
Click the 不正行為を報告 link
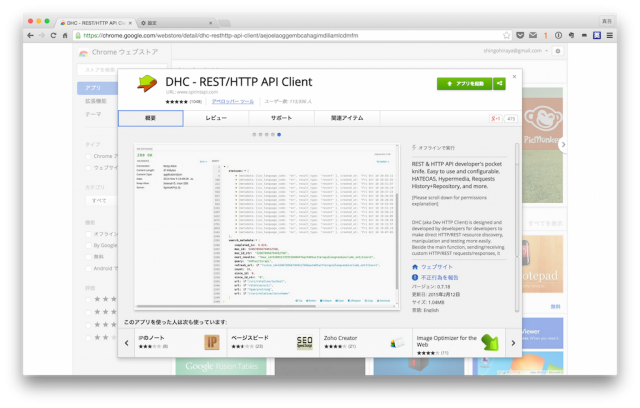[x=440, y=277]
